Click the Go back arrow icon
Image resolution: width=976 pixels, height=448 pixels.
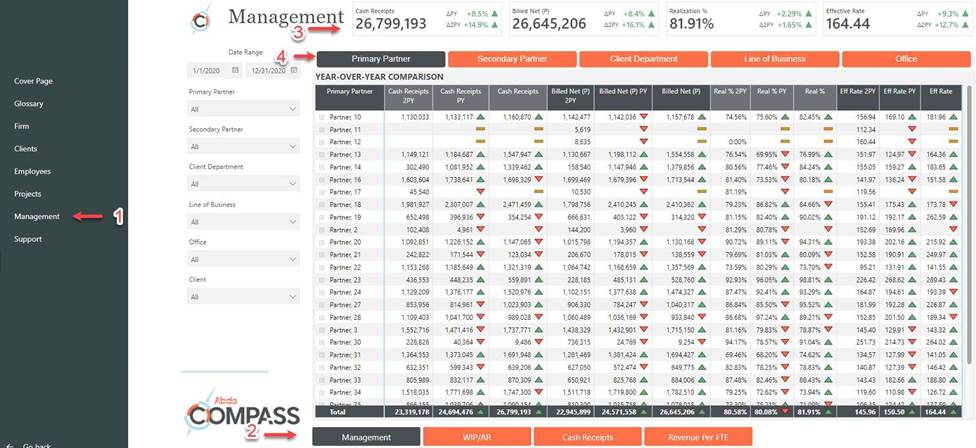[x=9, y=445]
